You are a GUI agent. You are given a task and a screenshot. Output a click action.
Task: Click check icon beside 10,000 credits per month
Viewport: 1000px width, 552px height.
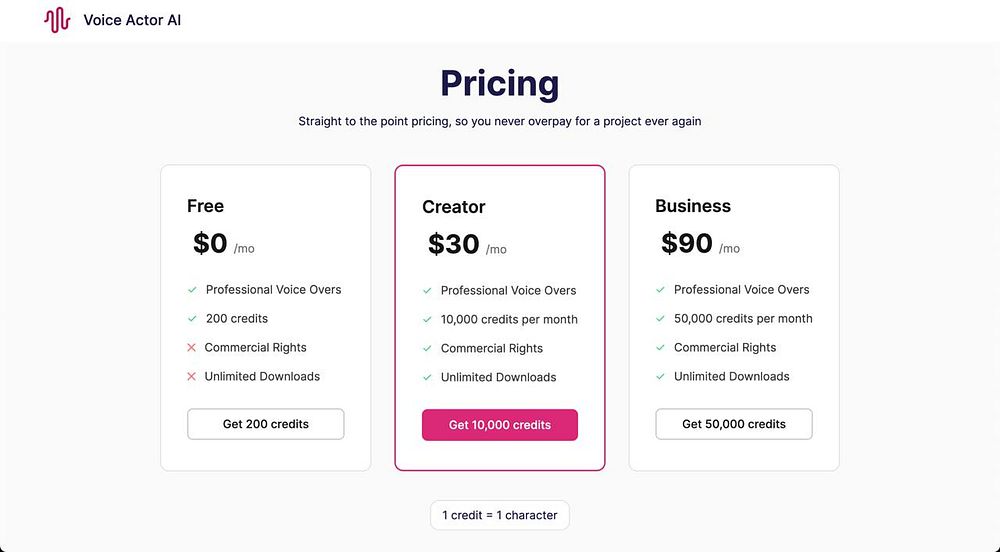[427, 320]
